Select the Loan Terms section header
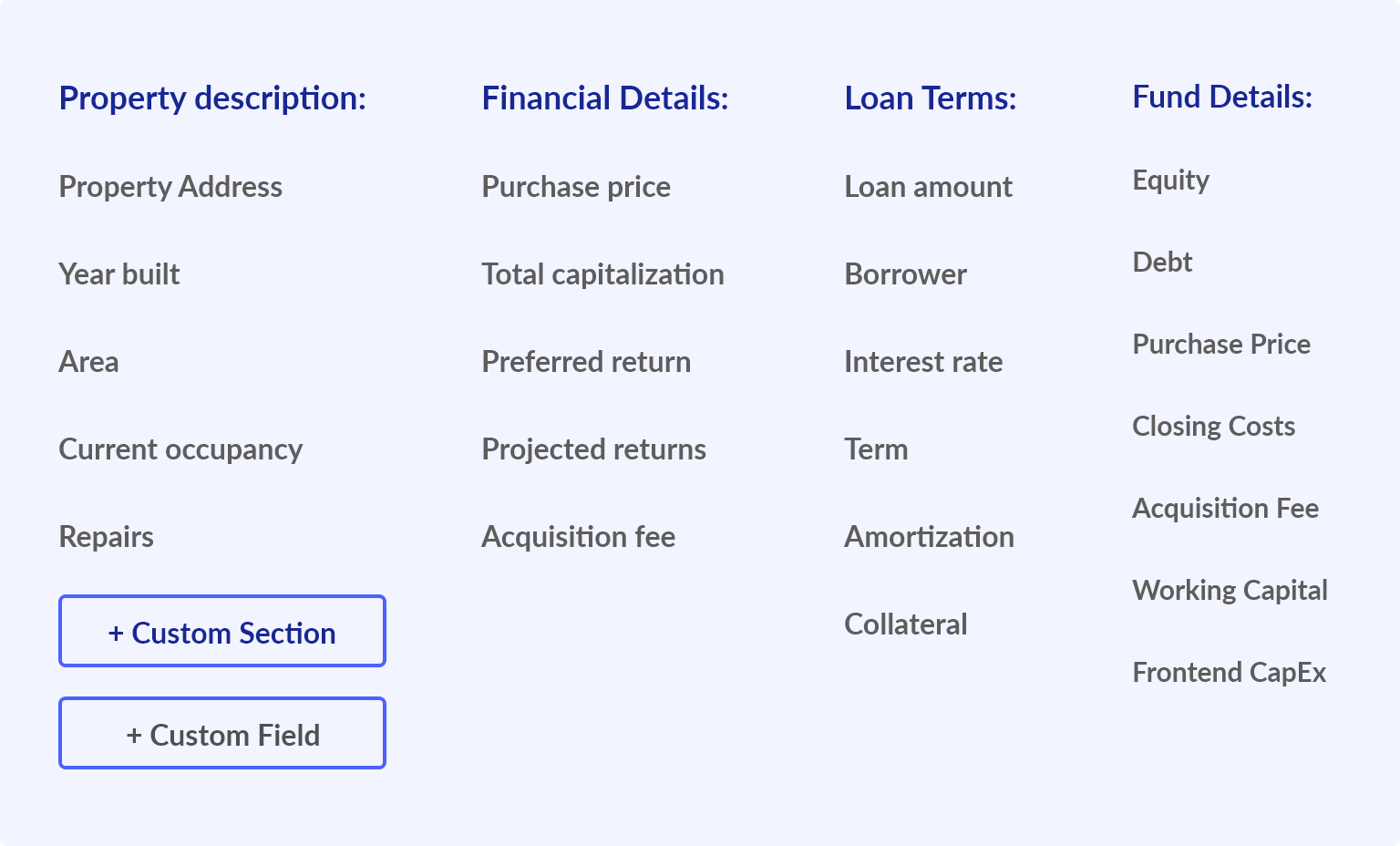The image size is (1400, 846). [931, 98]
